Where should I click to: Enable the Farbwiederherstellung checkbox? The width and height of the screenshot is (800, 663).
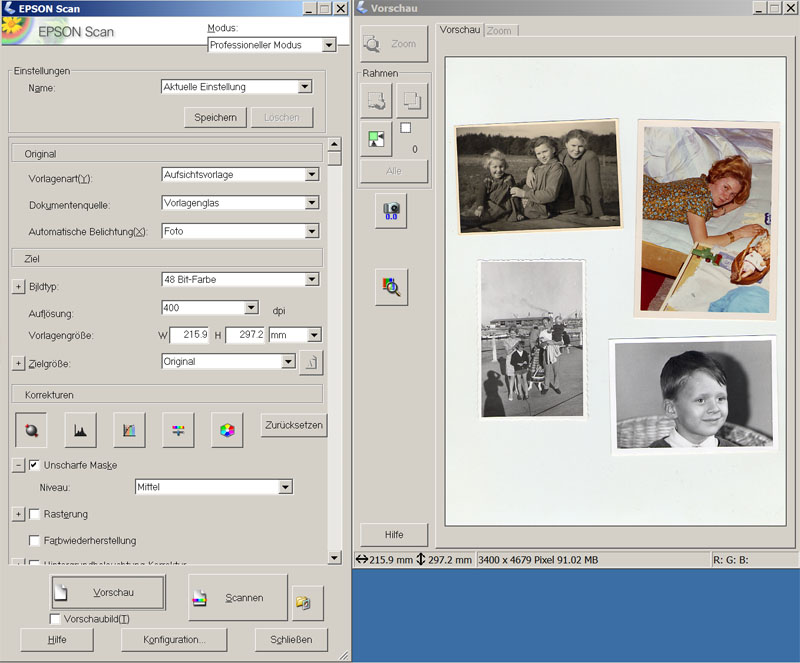(35, 540)
